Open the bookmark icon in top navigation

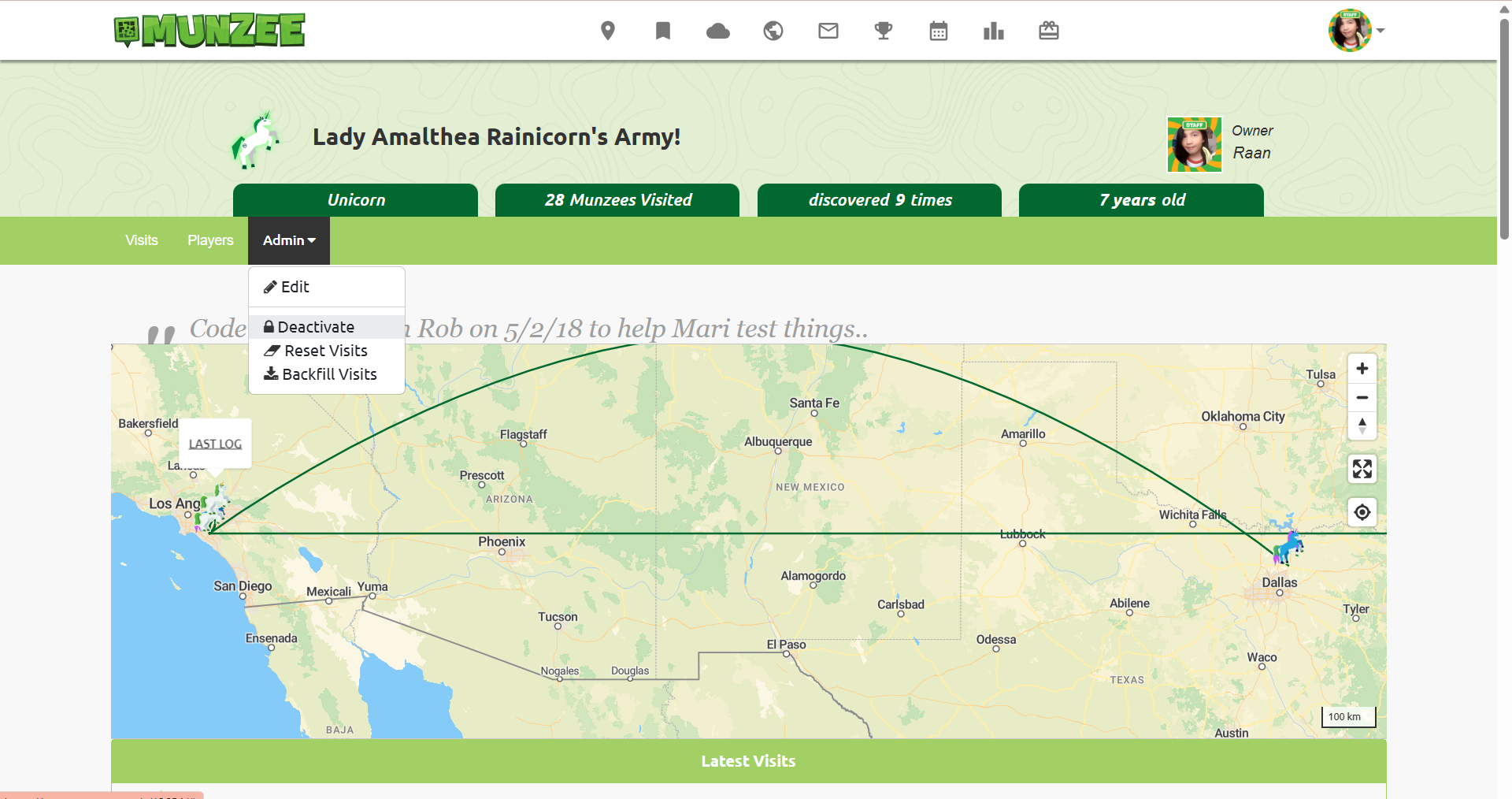[662, 31]
